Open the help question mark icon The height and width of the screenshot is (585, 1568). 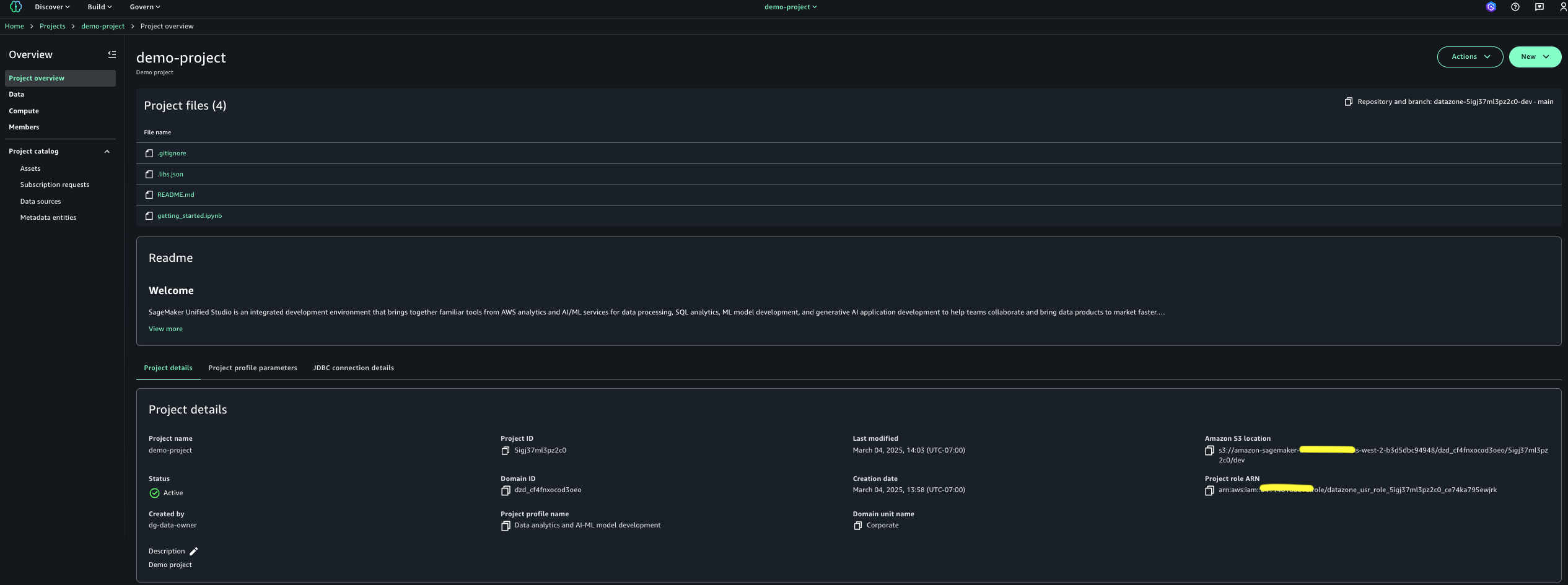coord(1515,7)
